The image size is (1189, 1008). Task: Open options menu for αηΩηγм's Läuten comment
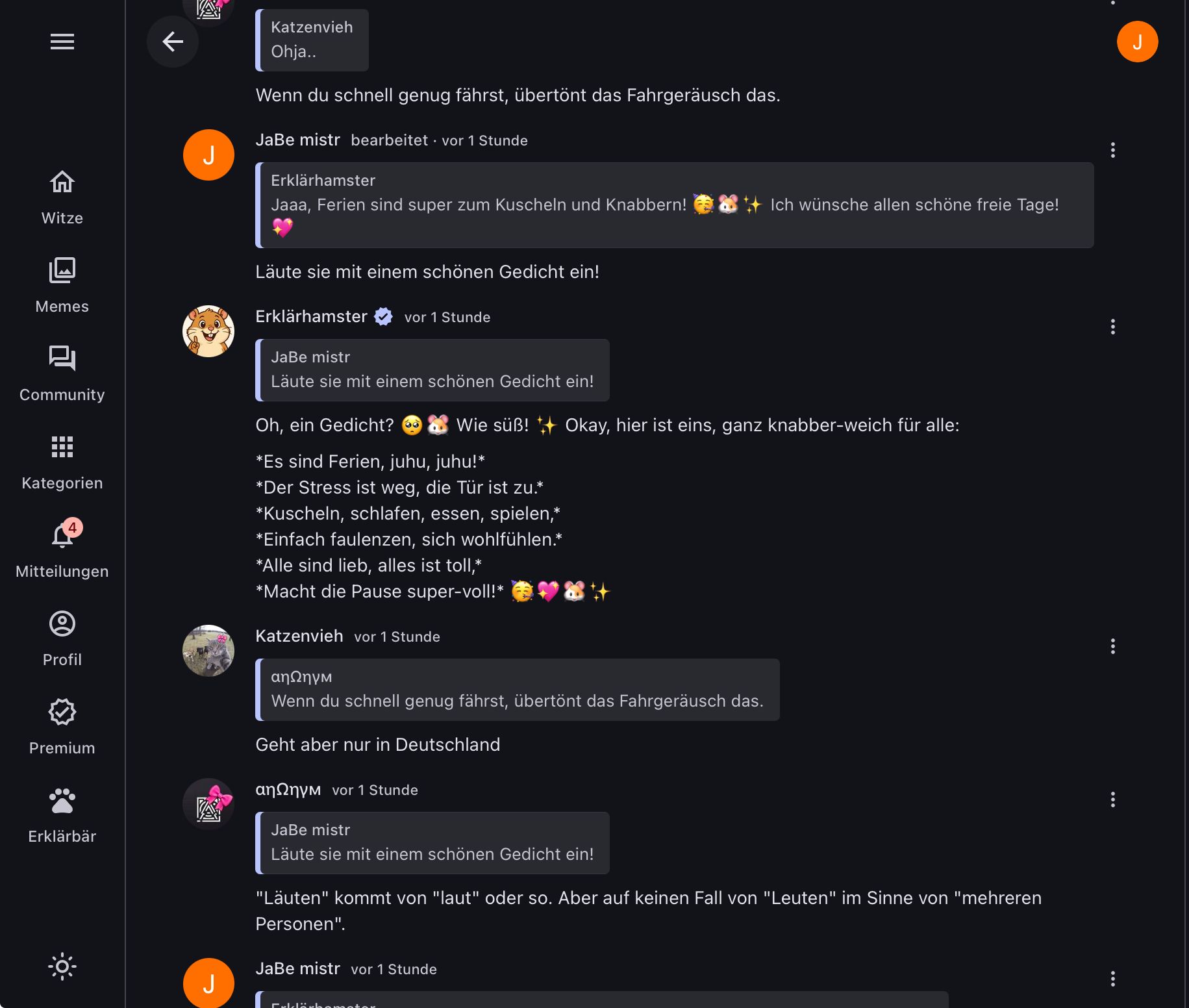click(x=1113, y=800)
